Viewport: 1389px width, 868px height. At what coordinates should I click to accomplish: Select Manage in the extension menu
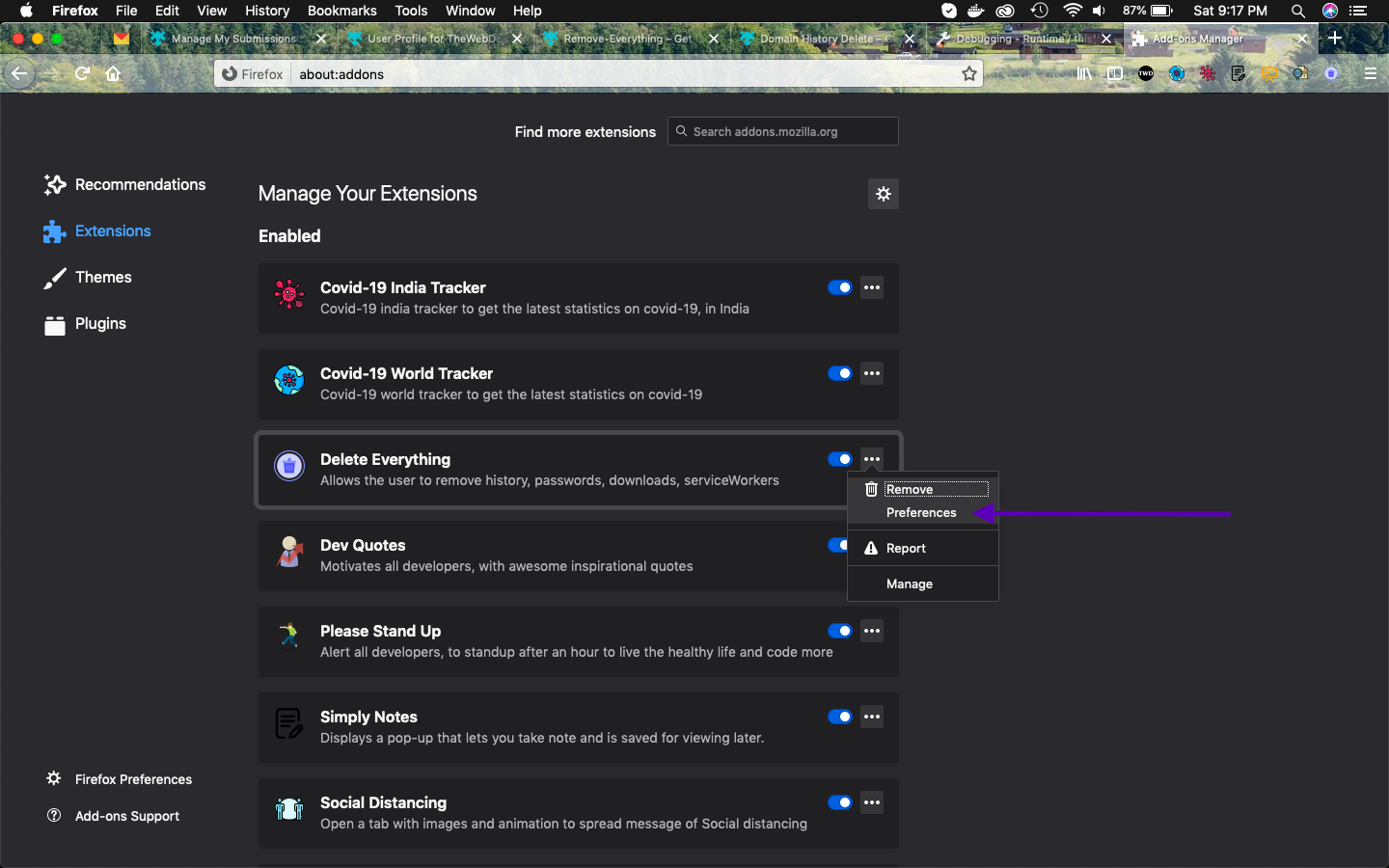[923, 583]
